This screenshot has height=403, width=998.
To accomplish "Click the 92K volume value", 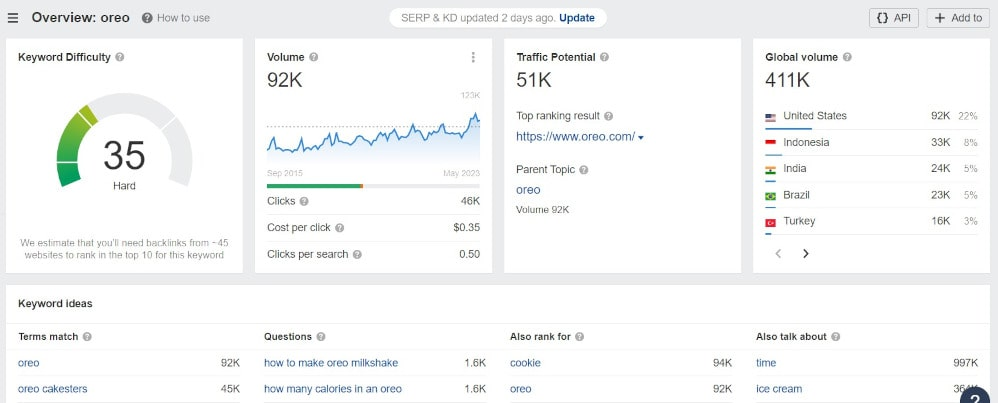I will click(x=285, y=80).
